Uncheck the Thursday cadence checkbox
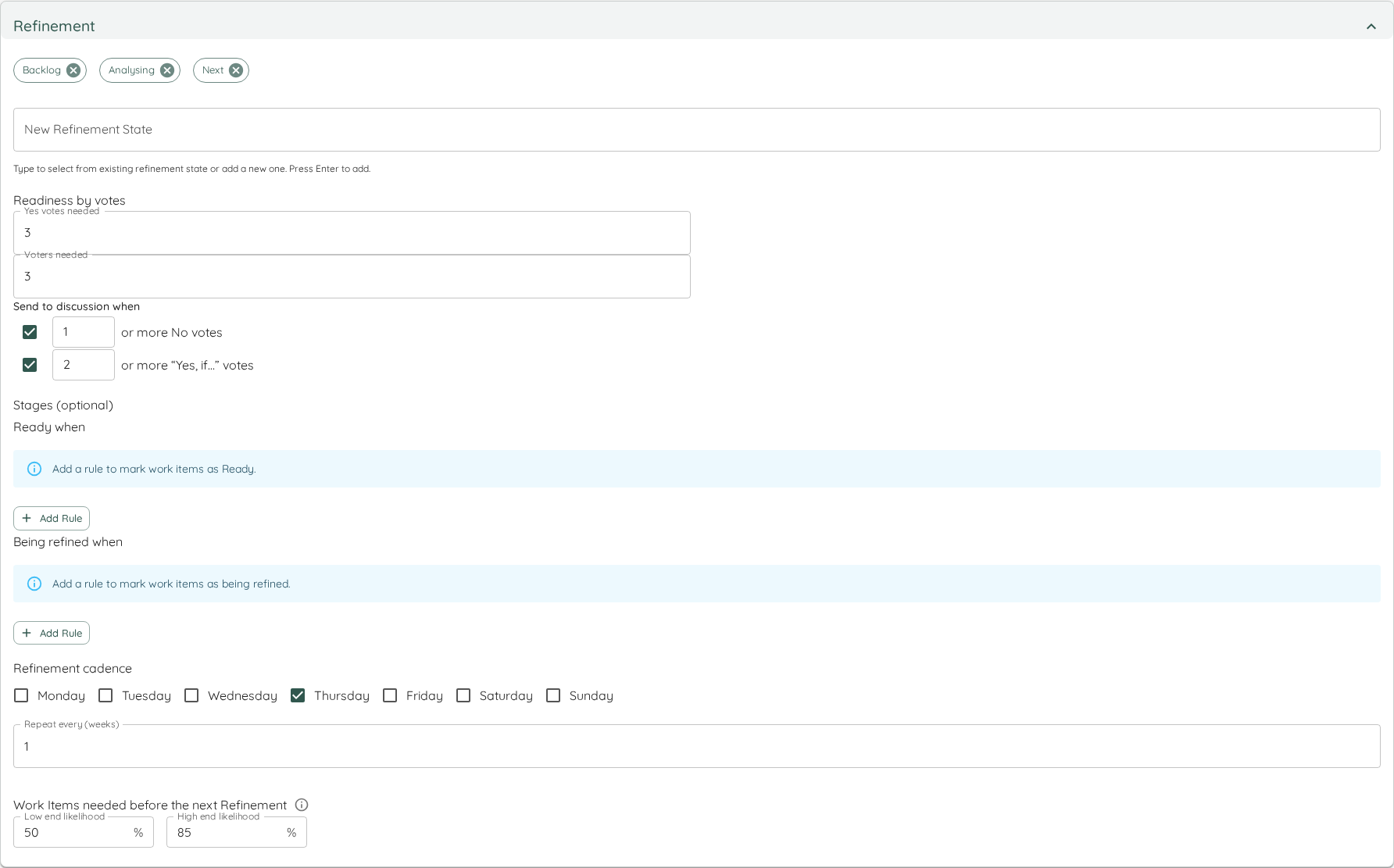This screenshot has height=868, width=1394. [298, 695]
